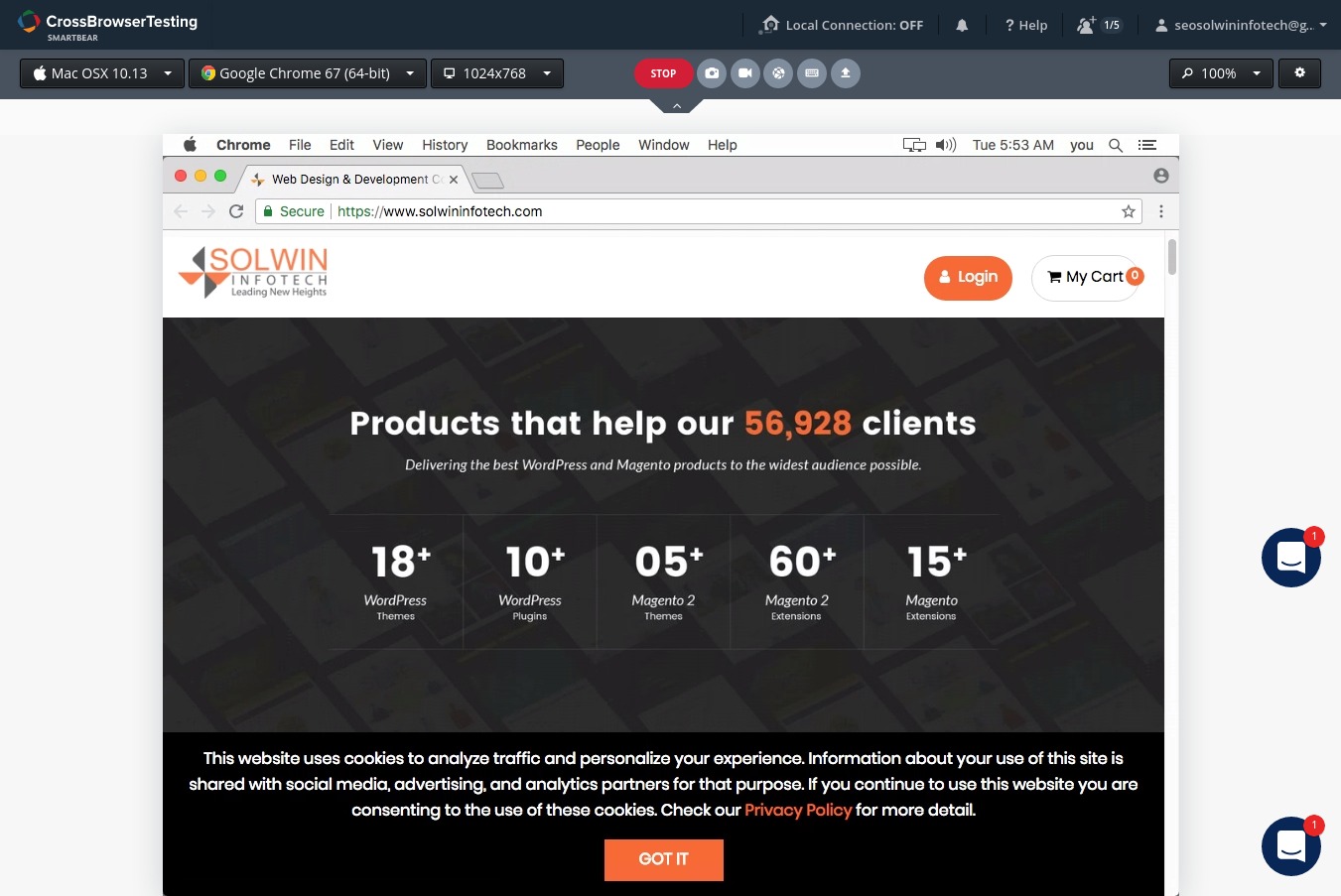1341x896 pixels.
Task: Open the Window menu
Action: click(664, 145)
